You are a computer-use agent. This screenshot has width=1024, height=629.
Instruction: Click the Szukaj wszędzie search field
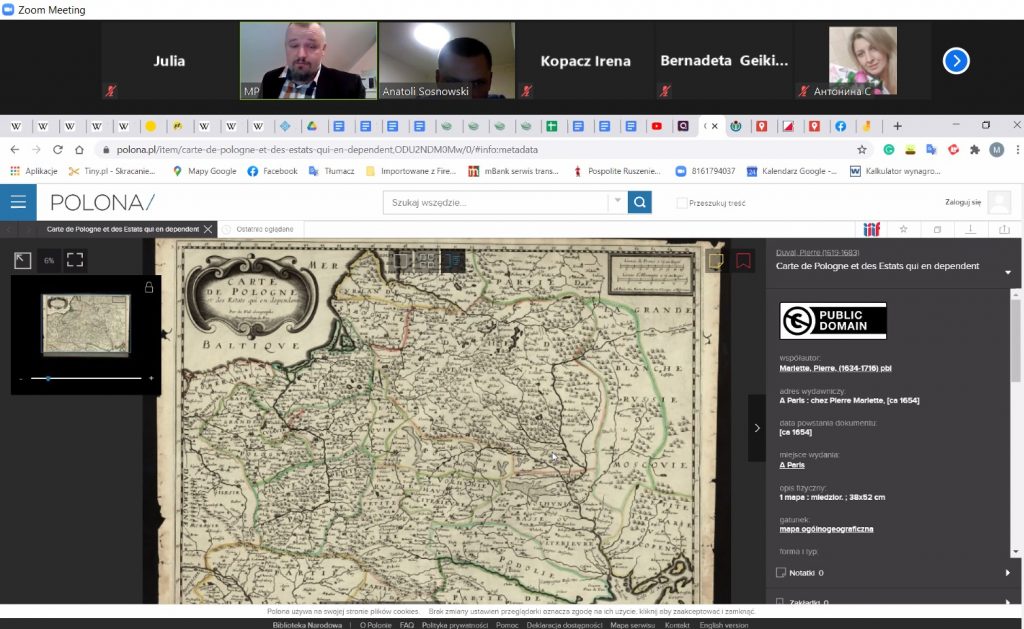pos(496,202)
